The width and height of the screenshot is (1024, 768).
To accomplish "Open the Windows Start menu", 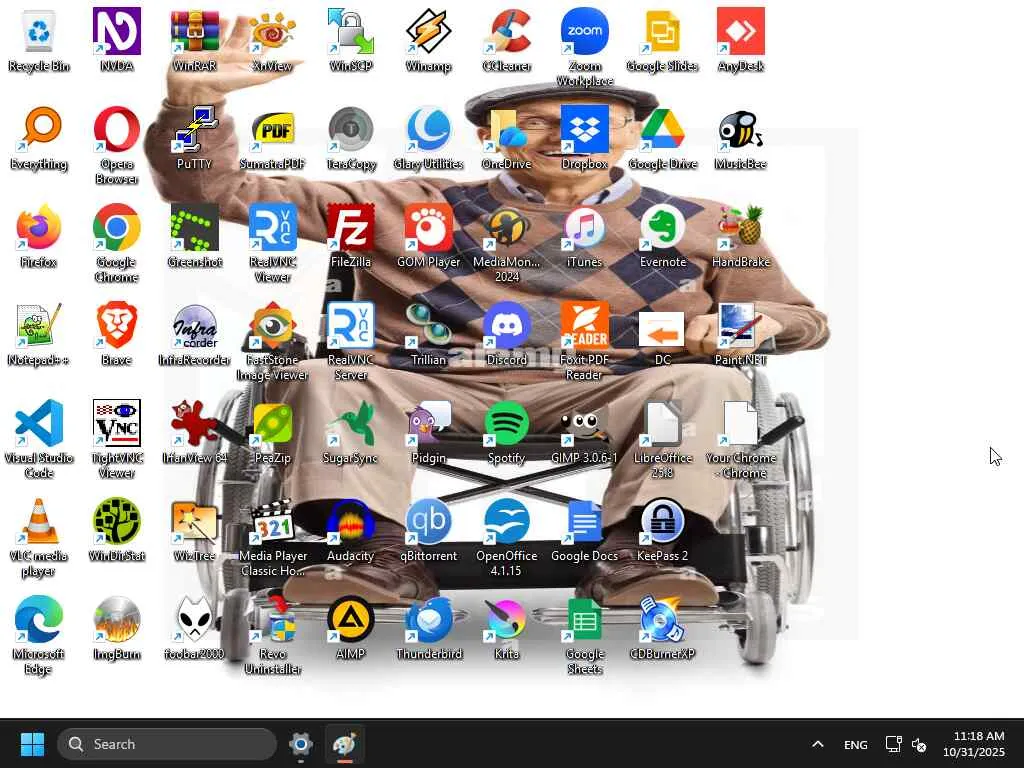I will (32, 744).
